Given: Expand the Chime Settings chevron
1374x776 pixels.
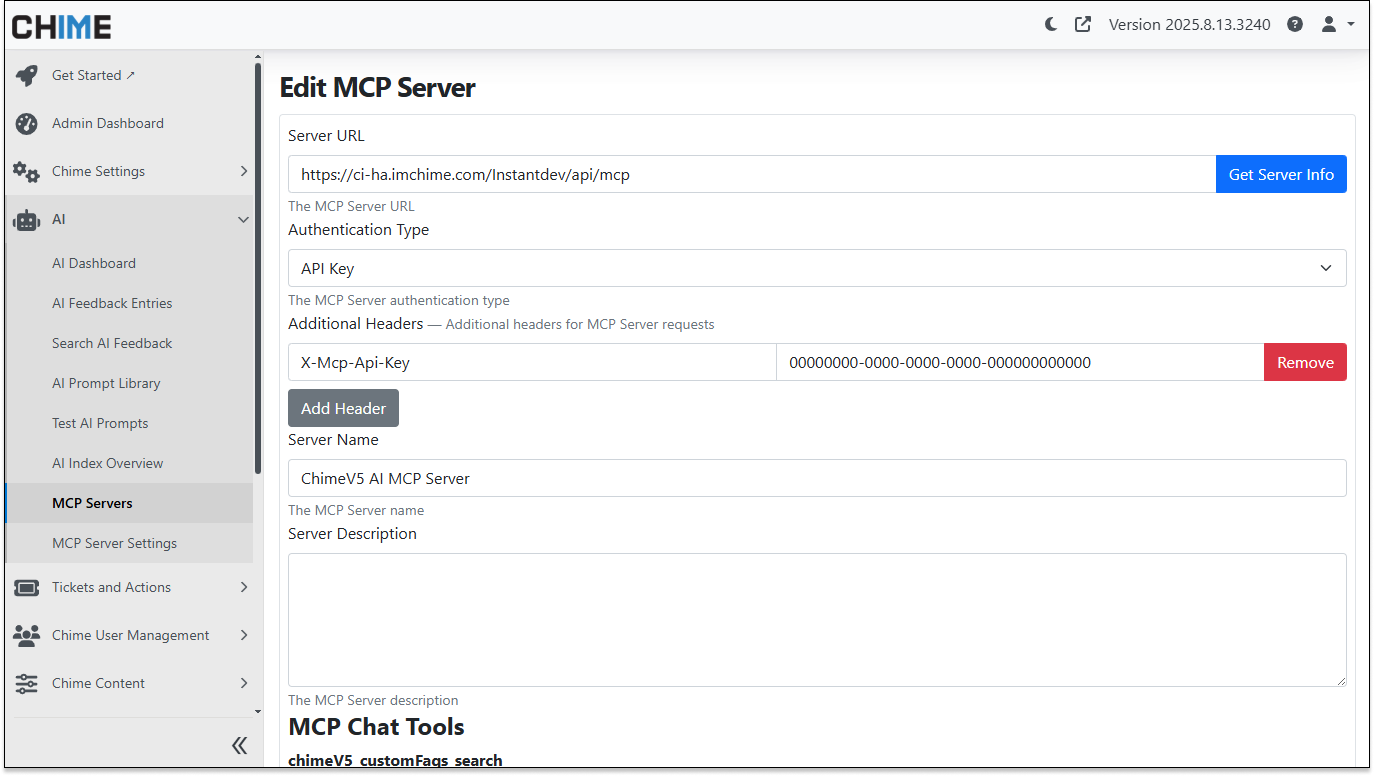Looking at the screenshot, I should click(x=243, y=171).
